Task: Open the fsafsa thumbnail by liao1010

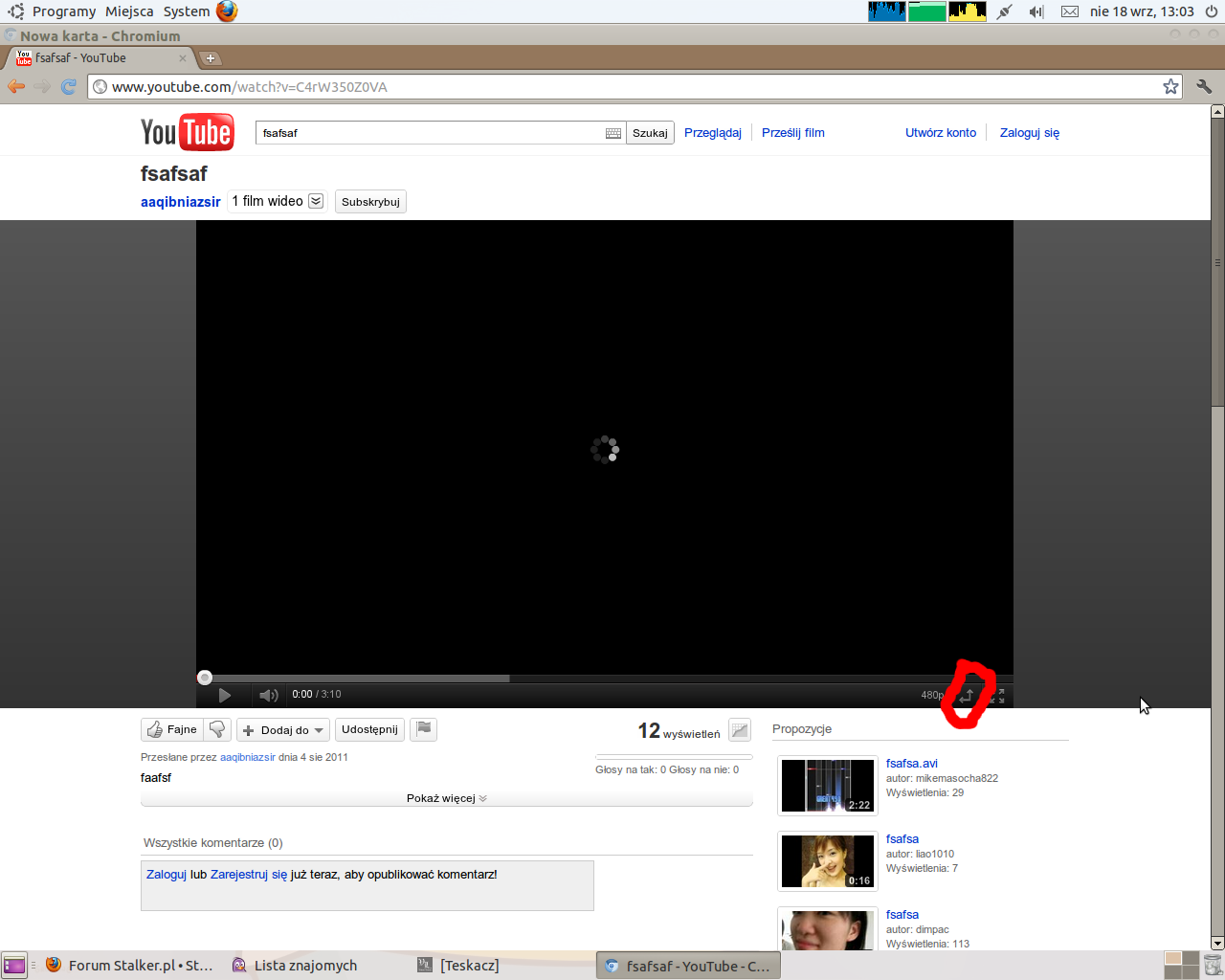Action: (828, 861)
